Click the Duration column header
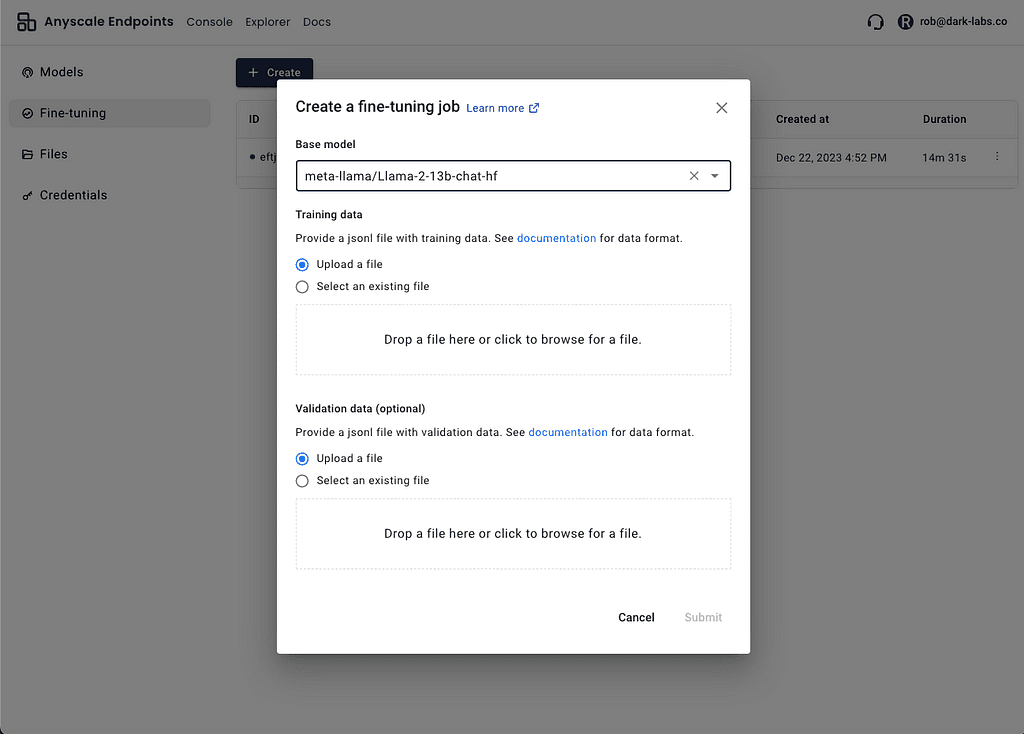1024x734 pixels. coord(944,120)
